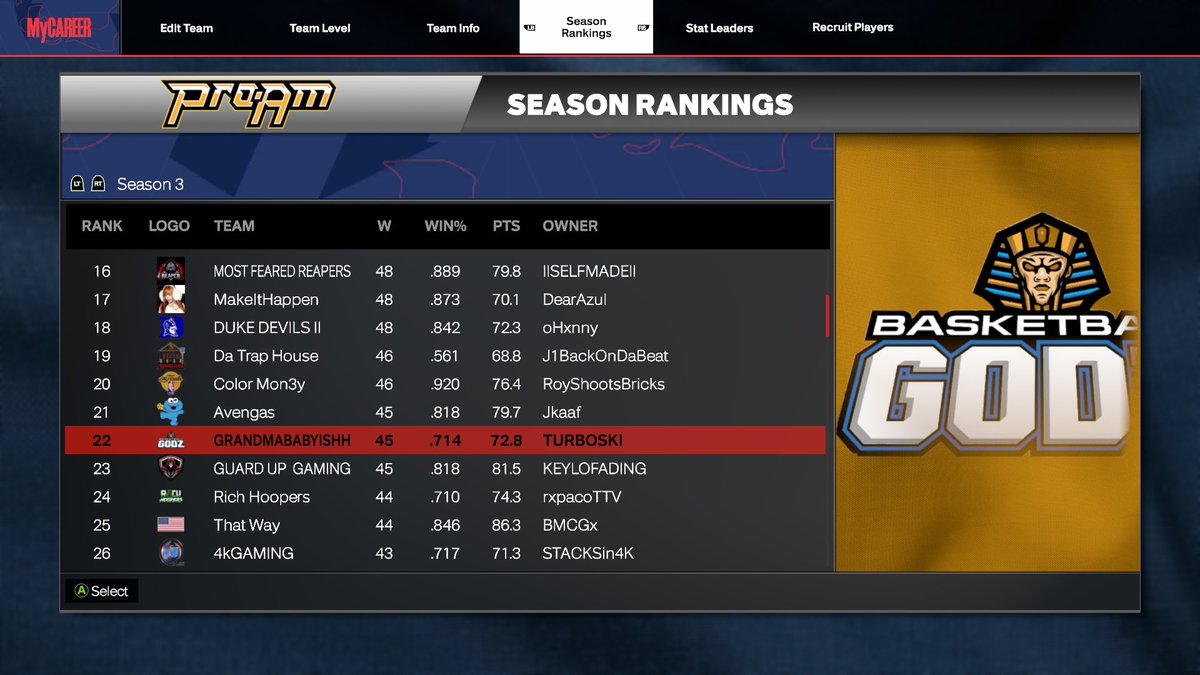Click the RT trigger icon beside Season 3

98,184
